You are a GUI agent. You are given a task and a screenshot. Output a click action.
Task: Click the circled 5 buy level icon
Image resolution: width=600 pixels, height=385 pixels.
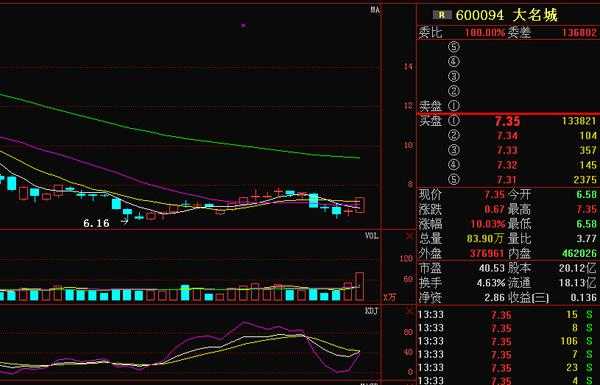(453, 179)
